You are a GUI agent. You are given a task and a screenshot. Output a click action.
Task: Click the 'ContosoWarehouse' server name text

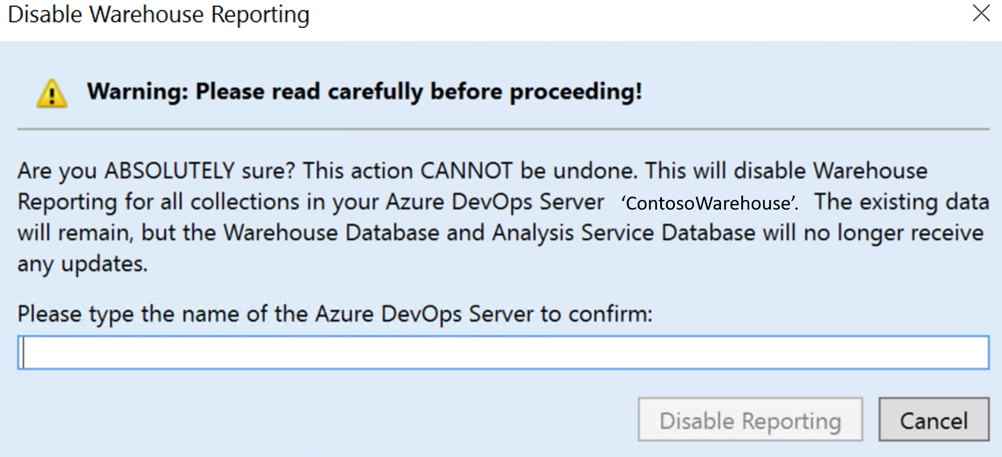pyautogui.click(x=709, y=203)
